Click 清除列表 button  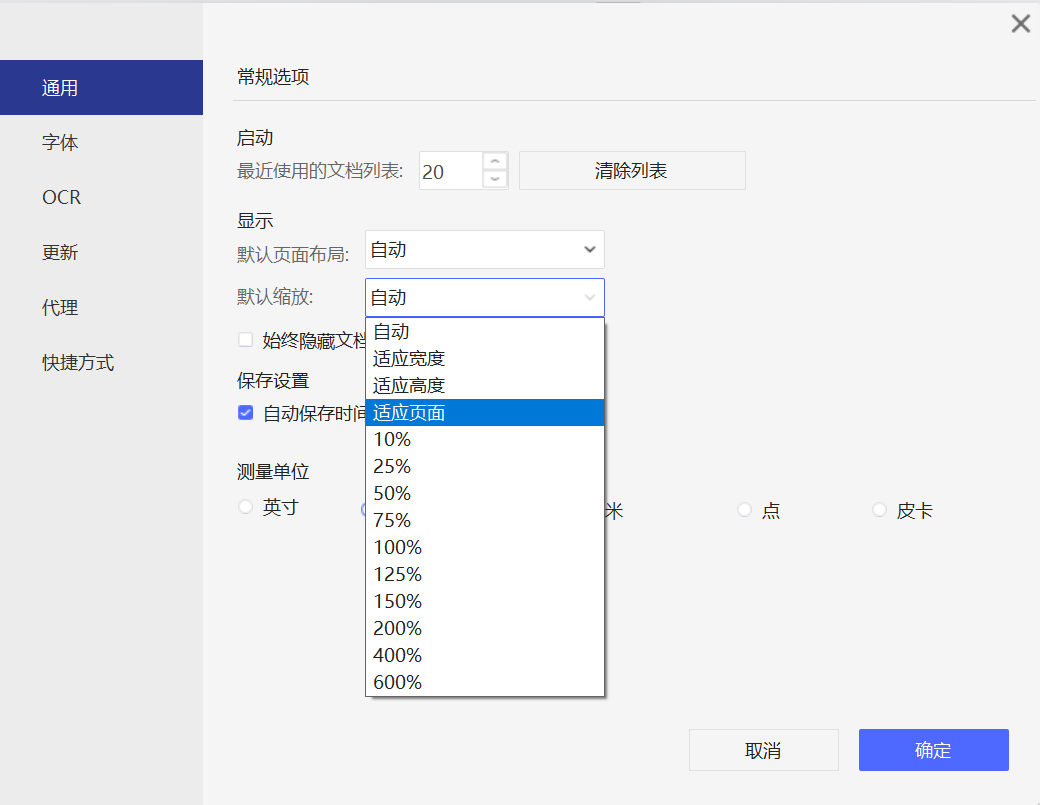click(x=631, y=171)
